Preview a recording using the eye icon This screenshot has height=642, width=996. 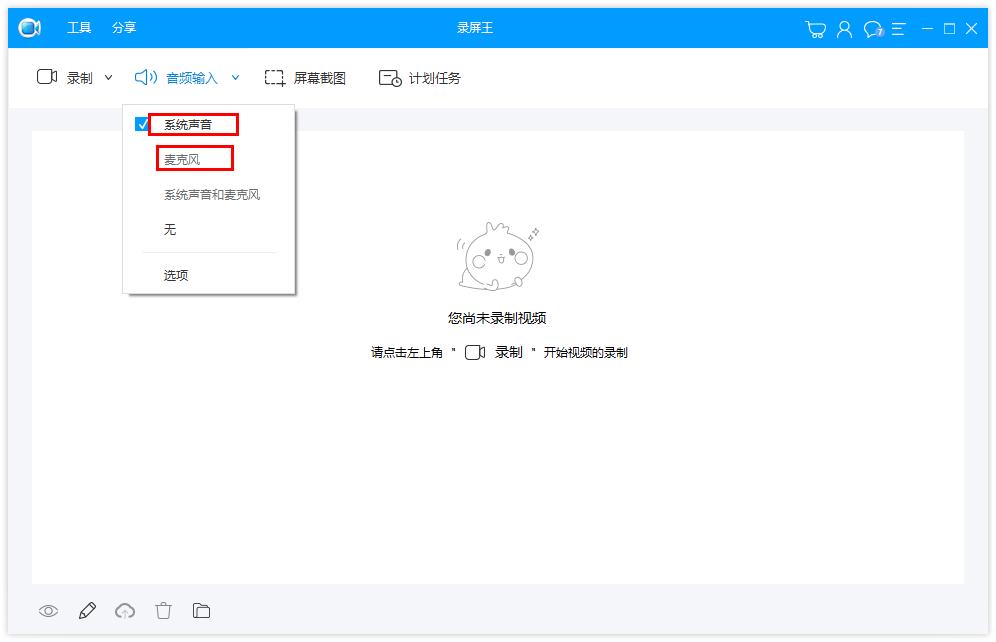(47, 610)
